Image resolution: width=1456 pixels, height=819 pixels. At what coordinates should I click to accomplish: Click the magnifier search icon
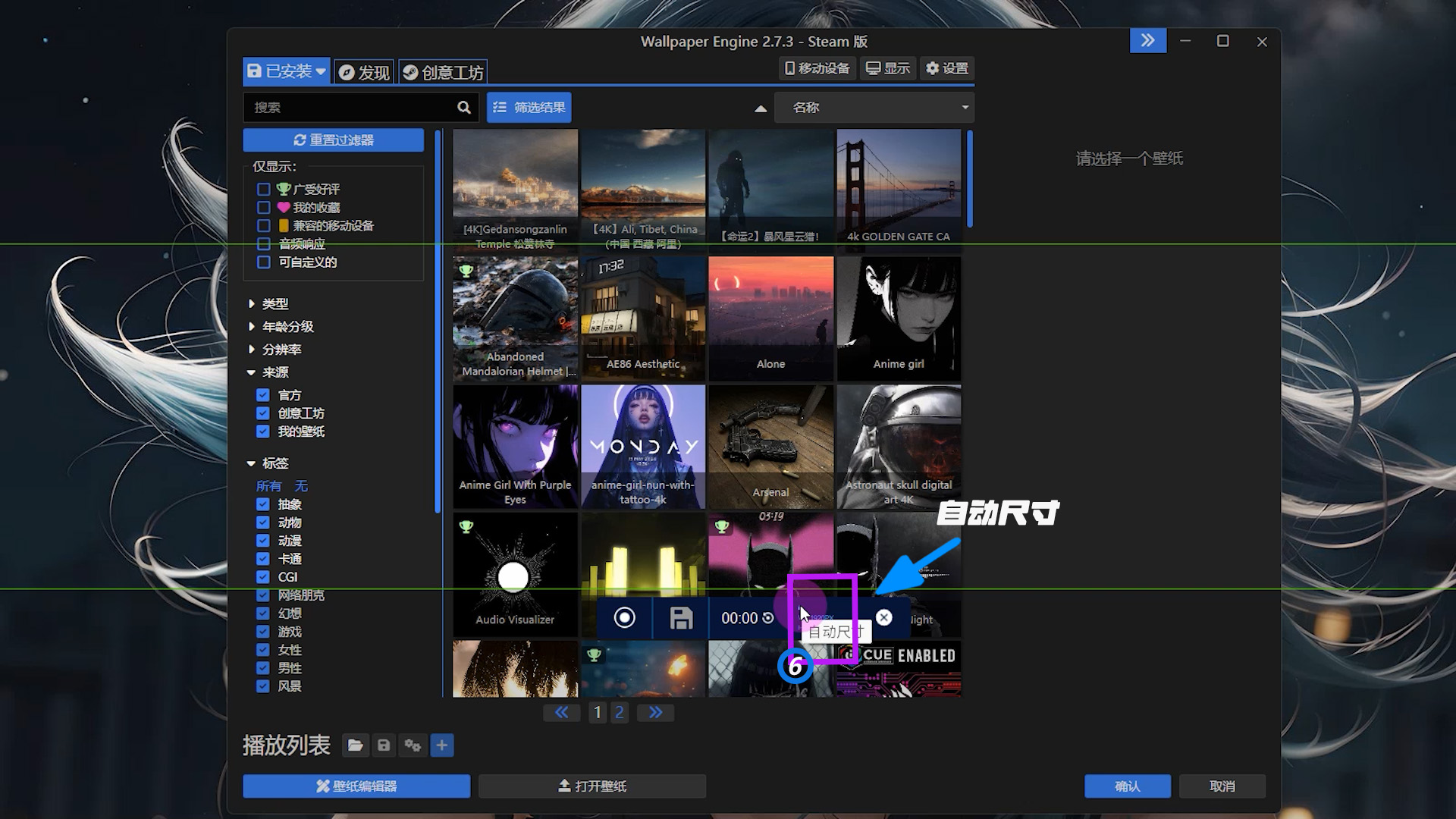464,108
